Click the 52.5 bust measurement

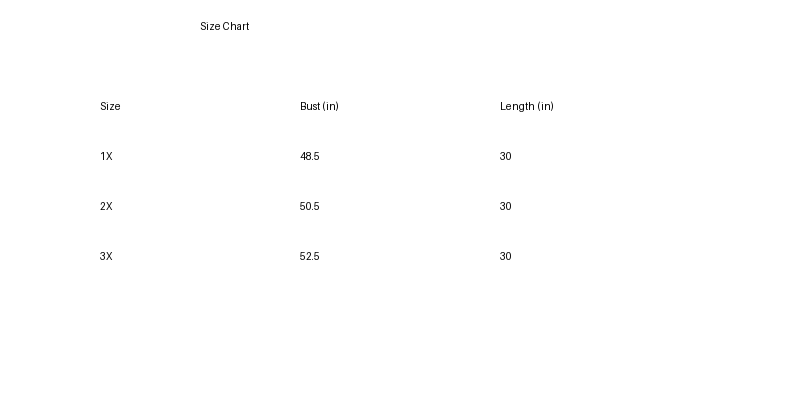(309, 257)
